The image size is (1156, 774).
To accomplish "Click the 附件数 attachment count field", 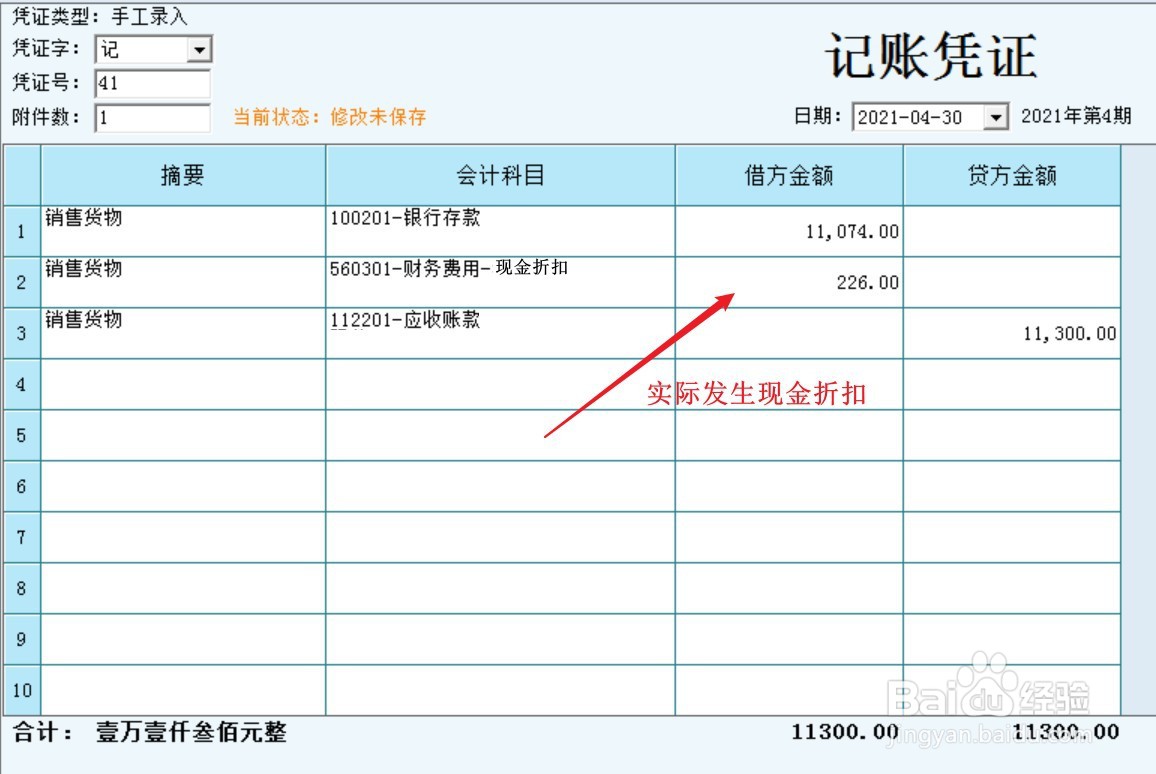I will point(150,118).
